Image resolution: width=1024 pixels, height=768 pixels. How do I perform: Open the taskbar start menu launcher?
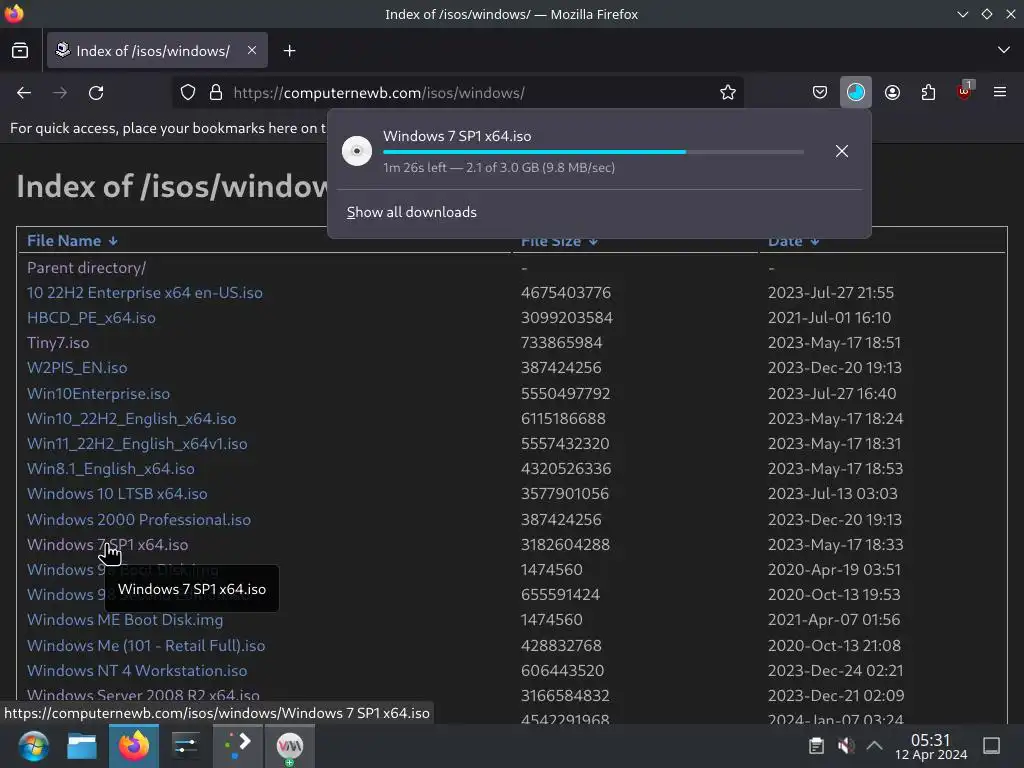[x=33, y=746]
